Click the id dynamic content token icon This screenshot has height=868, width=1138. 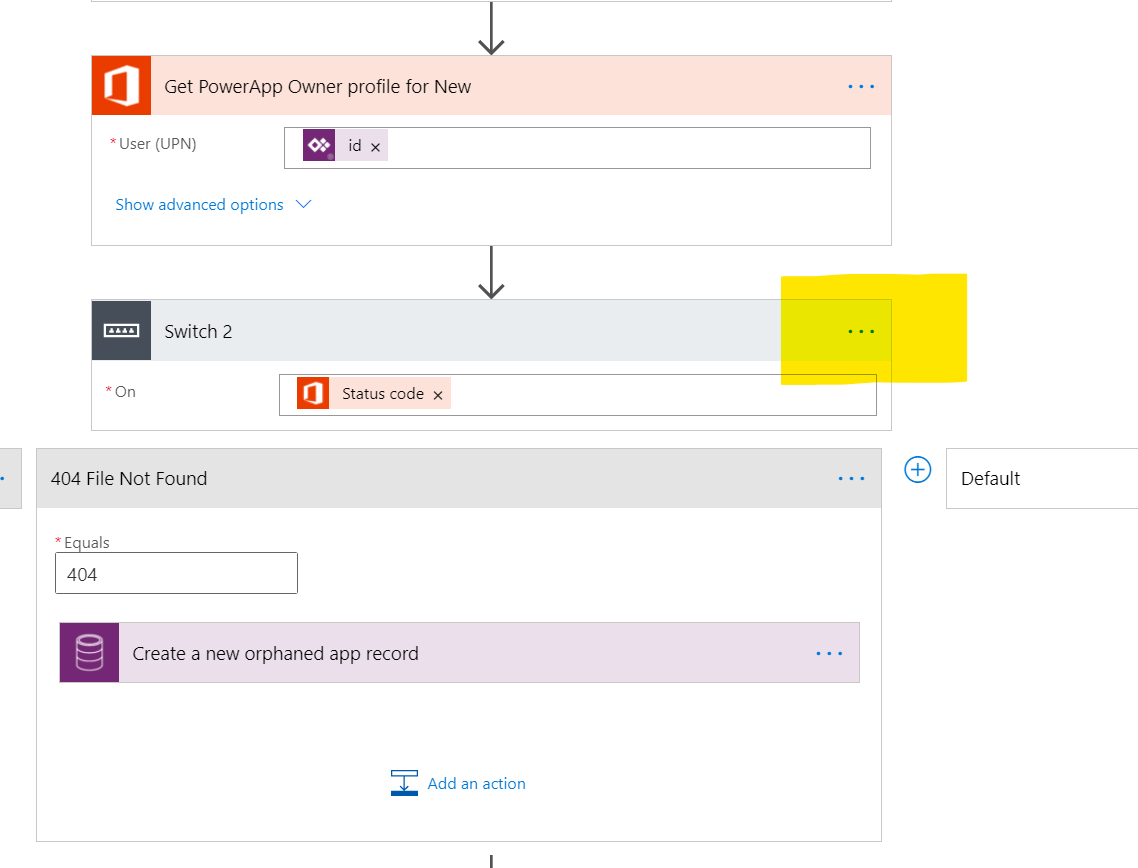[319, 145]
